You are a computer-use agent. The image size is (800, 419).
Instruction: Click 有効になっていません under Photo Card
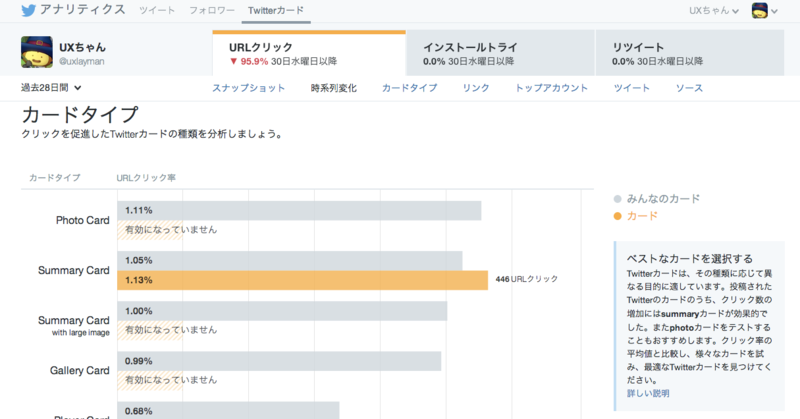click(x=171, y=230)
